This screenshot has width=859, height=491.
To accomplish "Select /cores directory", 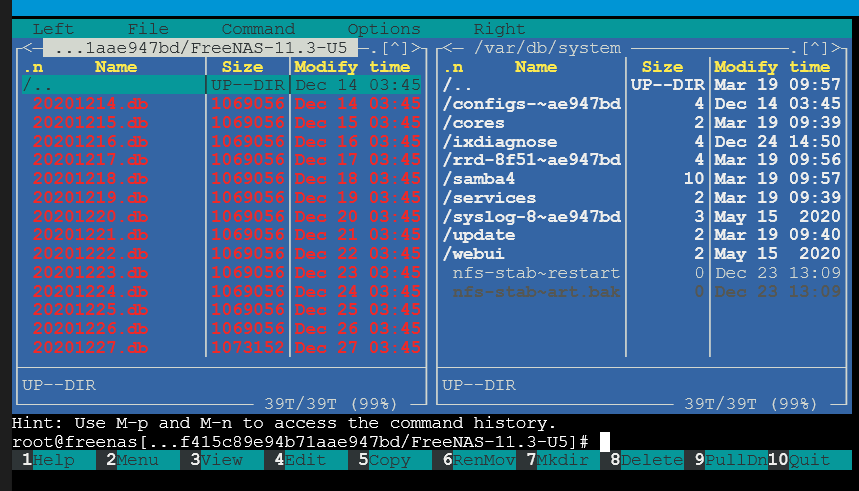I will [x=642, y=122].
